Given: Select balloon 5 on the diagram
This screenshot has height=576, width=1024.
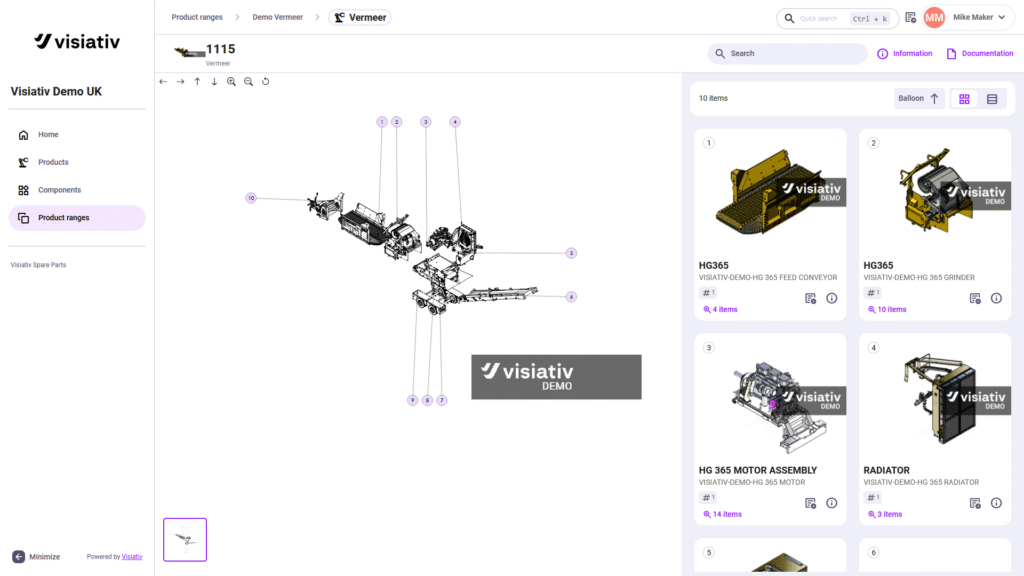Looking at the screenshot, I should click(571, 253).
